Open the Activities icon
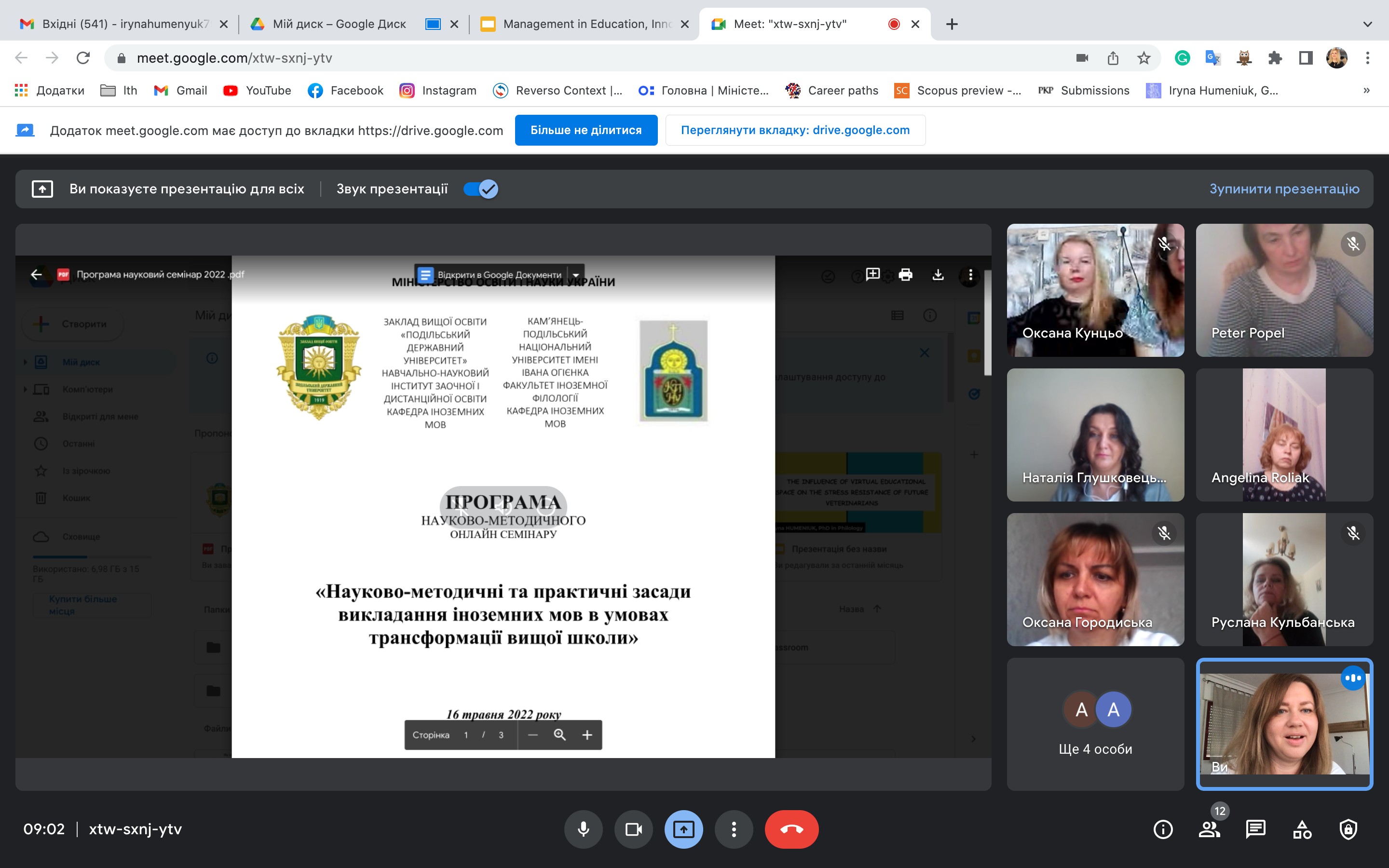This screenshot has height=868, width=1389. pos(1302,829)
